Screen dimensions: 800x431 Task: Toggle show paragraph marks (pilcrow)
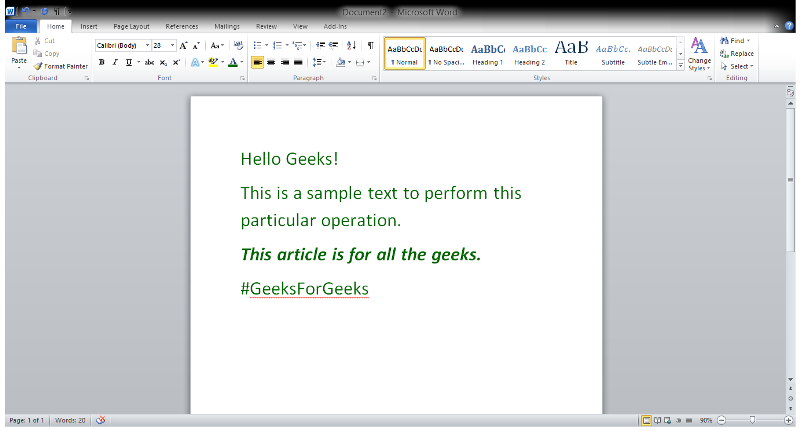pyautogui.click(x=370, y=45)
